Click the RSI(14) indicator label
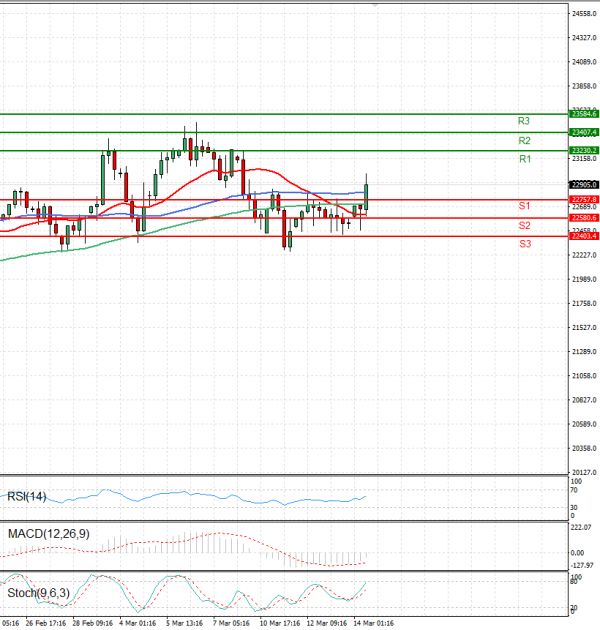The height and width of the screenshot is (630, 600). 29,495
